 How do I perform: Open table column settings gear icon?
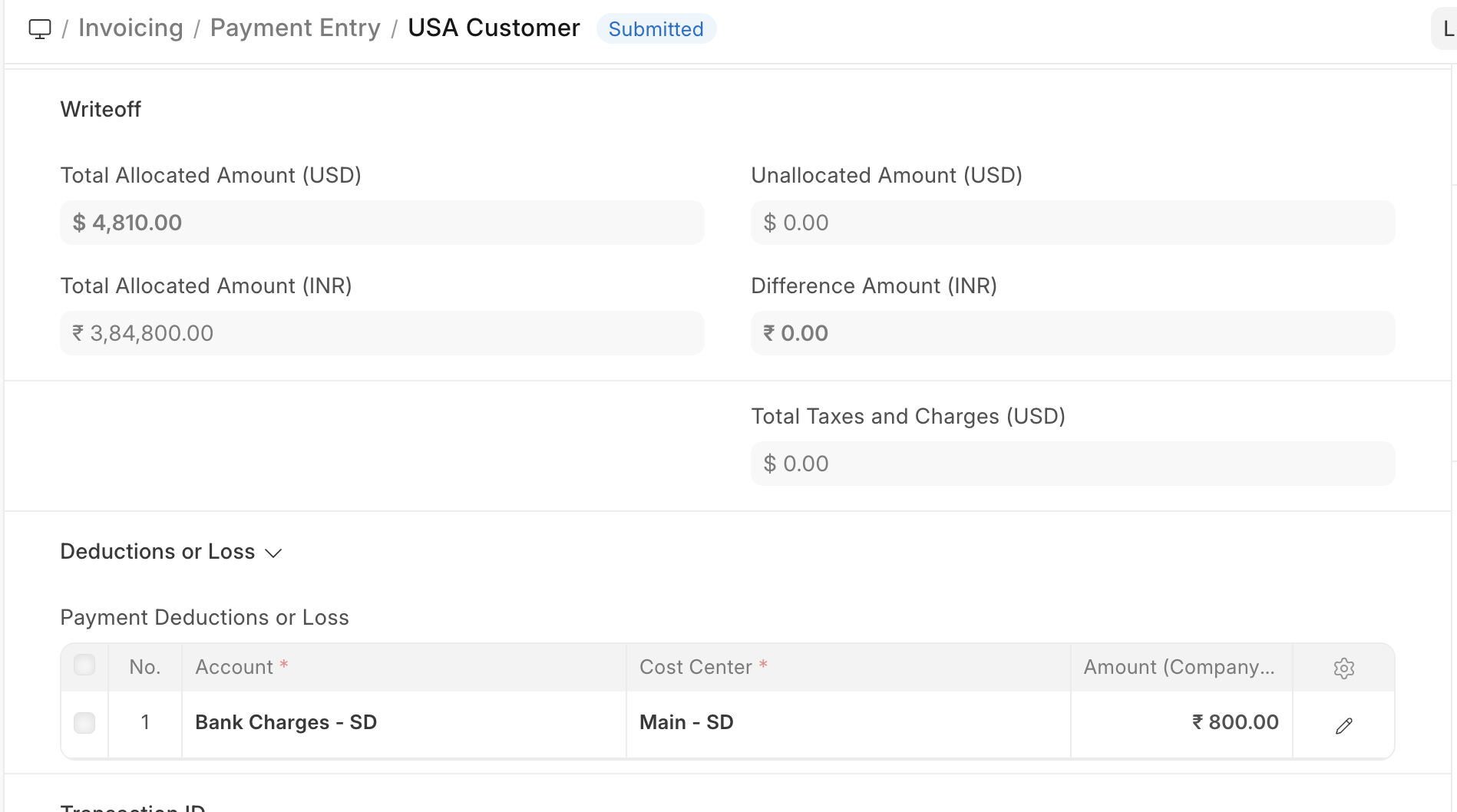(1343, 668)
